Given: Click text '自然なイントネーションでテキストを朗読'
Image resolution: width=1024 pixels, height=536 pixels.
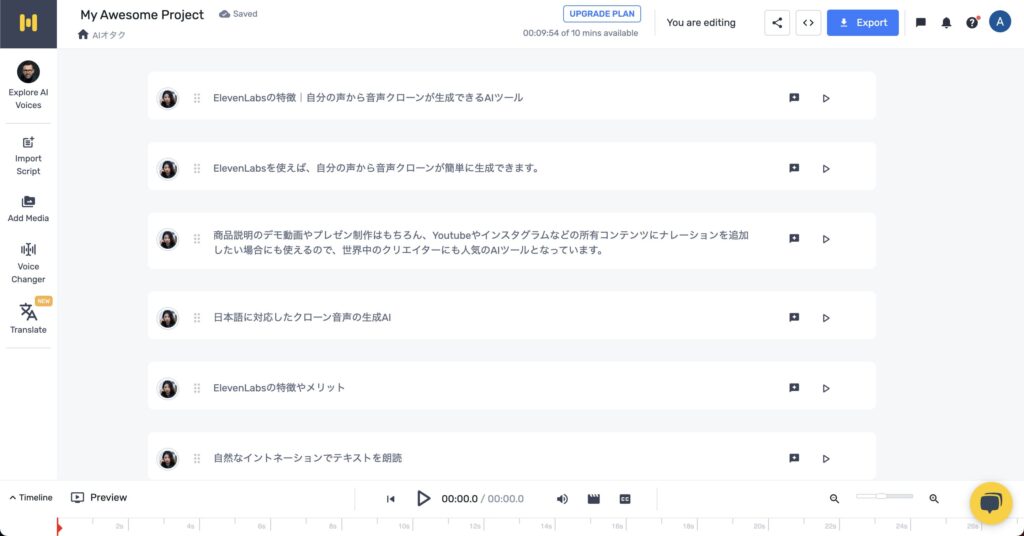Looking at the screenshot, I should 308,458.
